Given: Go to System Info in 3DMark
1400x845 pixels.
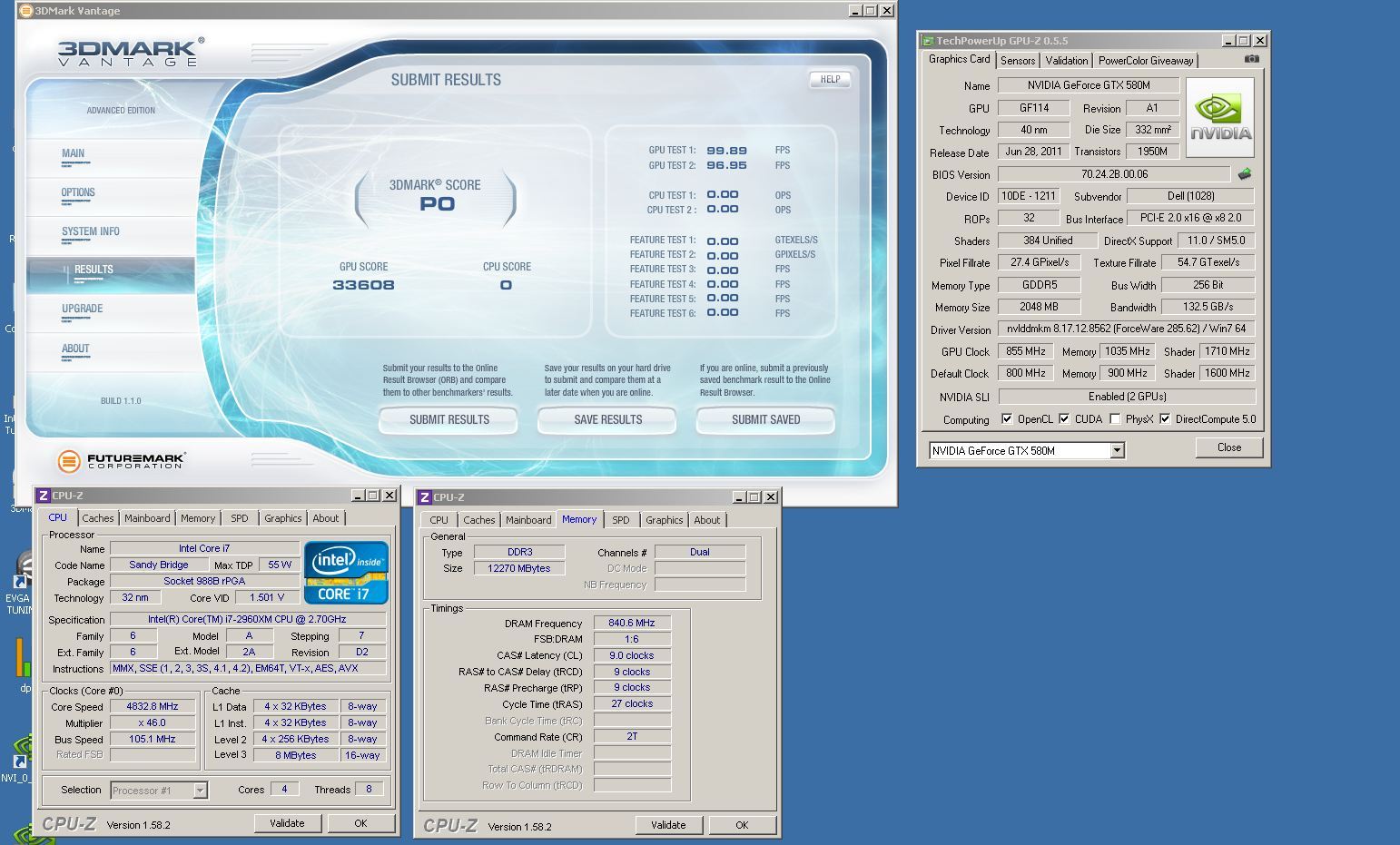Looking at the screenshot, I should click(x=91, y=231).
